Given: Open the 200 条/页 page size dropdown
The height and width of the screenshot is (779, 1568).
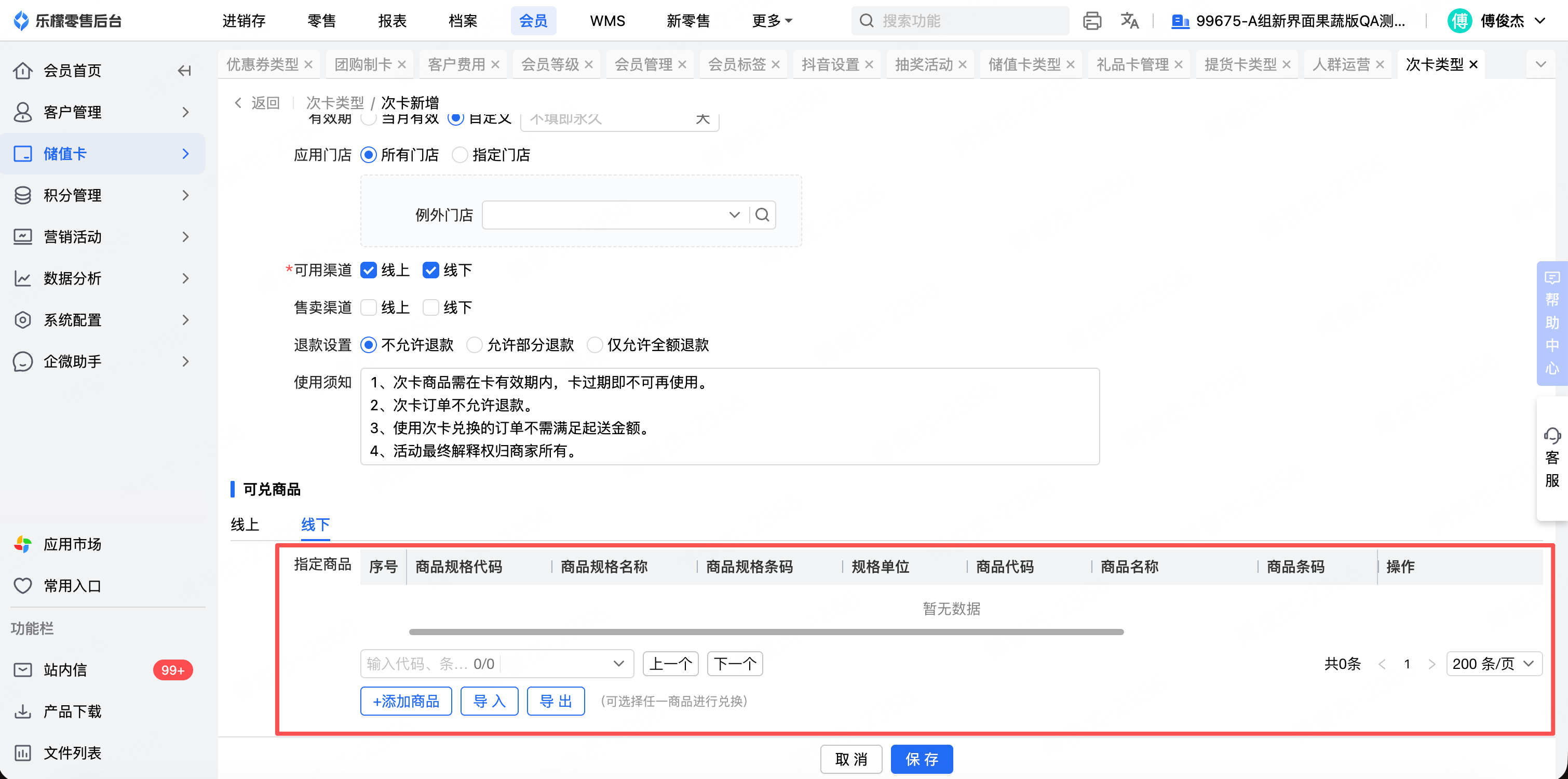Looking at the screenshot, I should (1494, 663).
